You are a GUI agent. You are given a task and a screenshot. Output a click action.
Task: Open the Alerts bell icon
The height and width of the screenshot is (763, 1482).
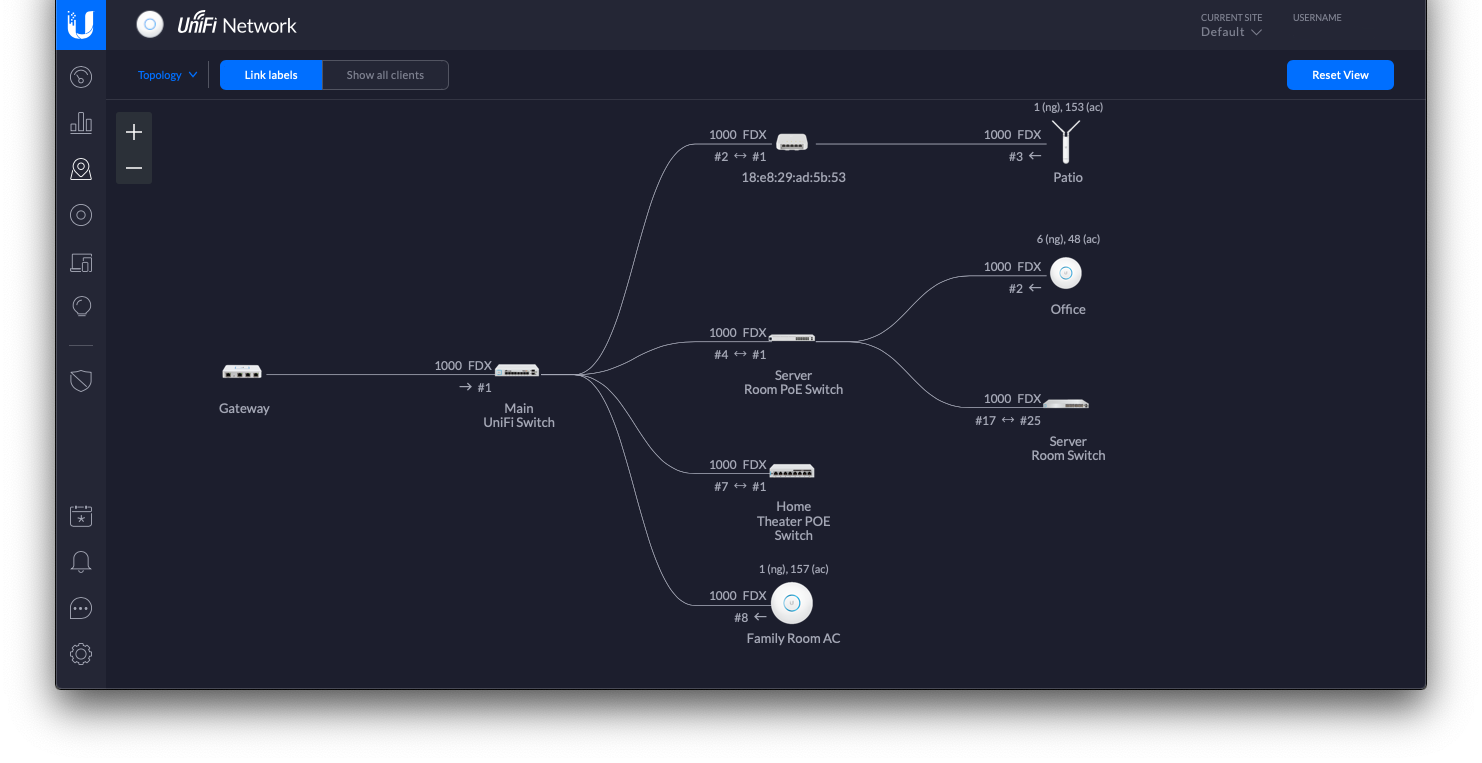81,562
